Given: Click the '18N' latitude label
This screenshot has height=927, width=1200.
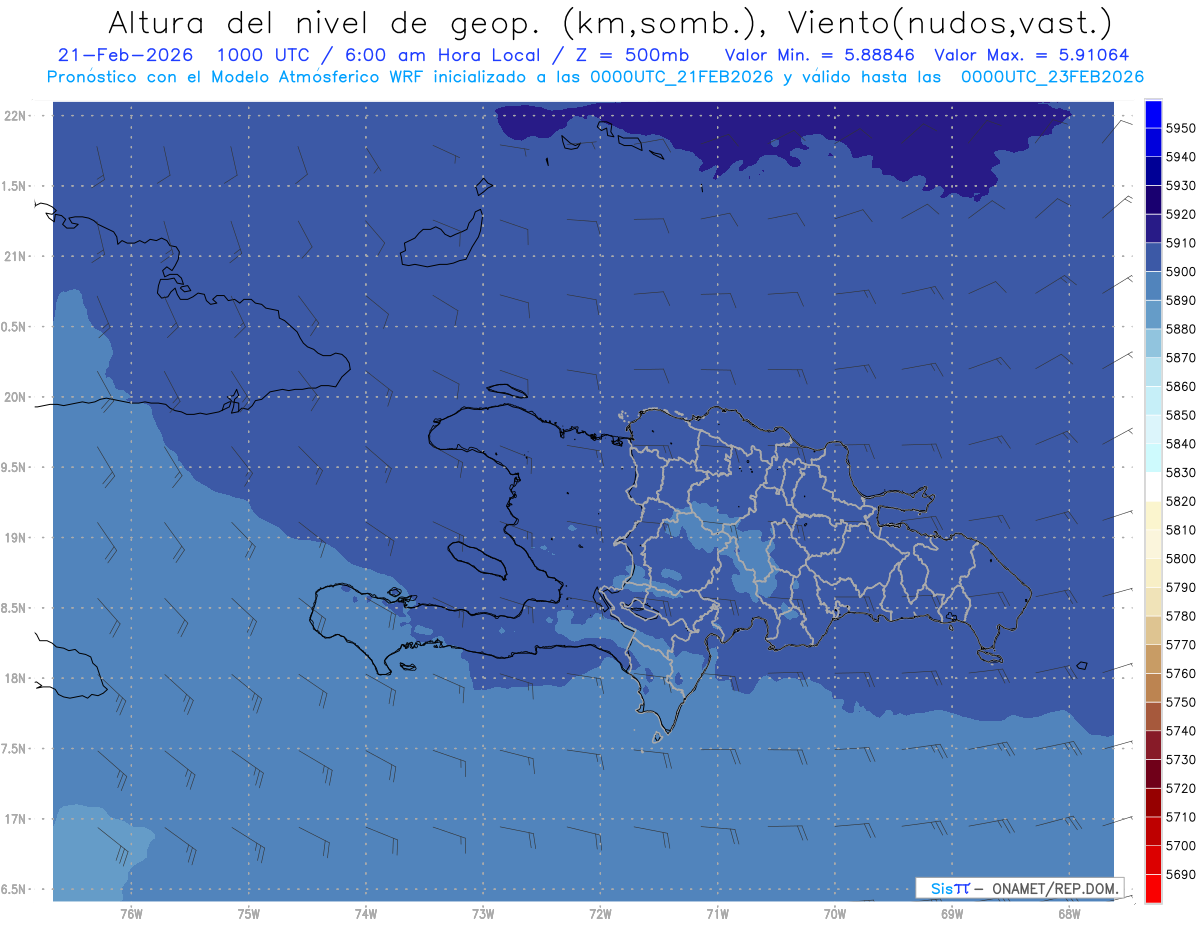Looking at the screenshot, I should pyautogui.click(x=17, y=679).
